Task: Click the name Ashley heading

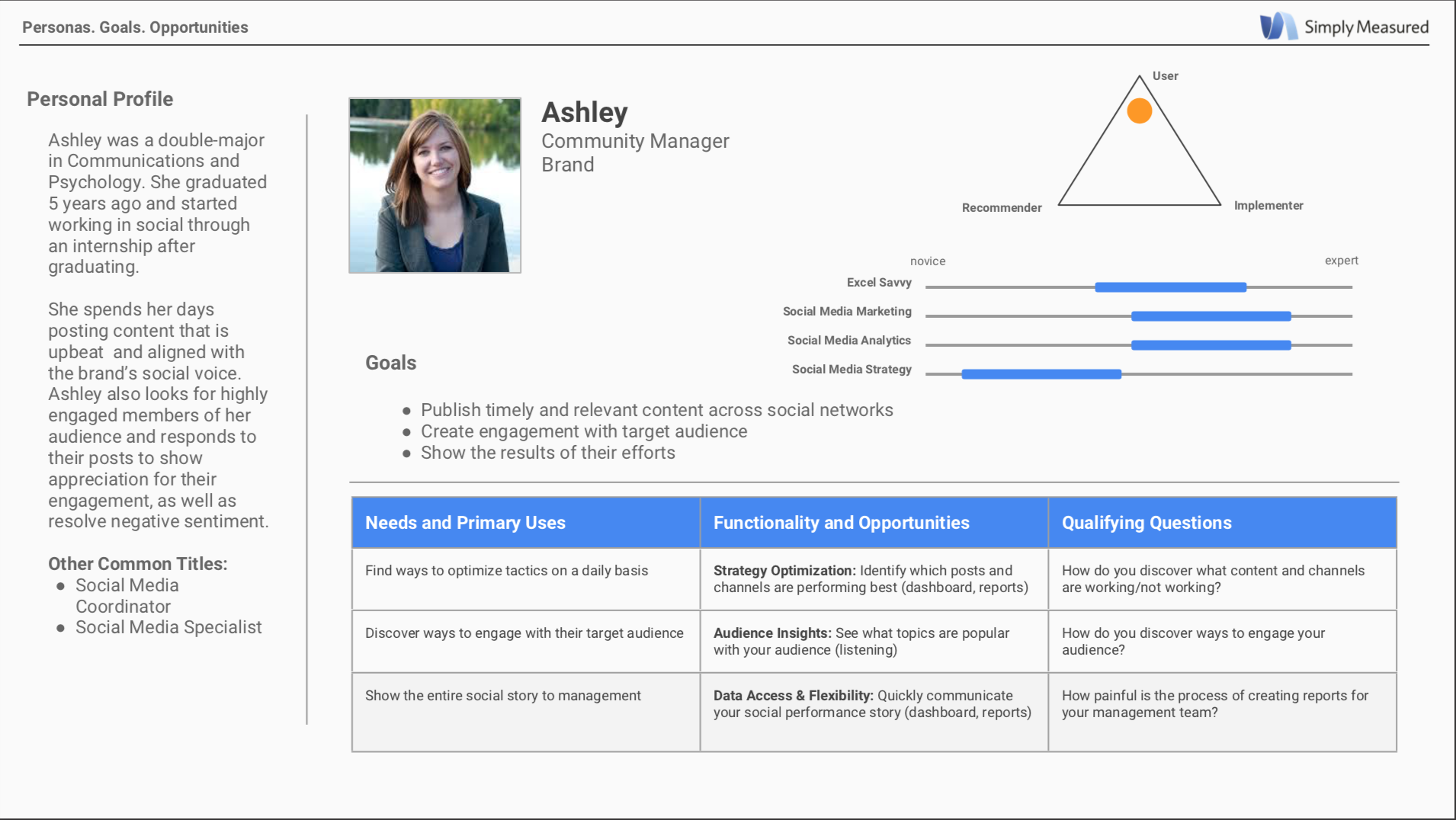Action: [585, 113]
